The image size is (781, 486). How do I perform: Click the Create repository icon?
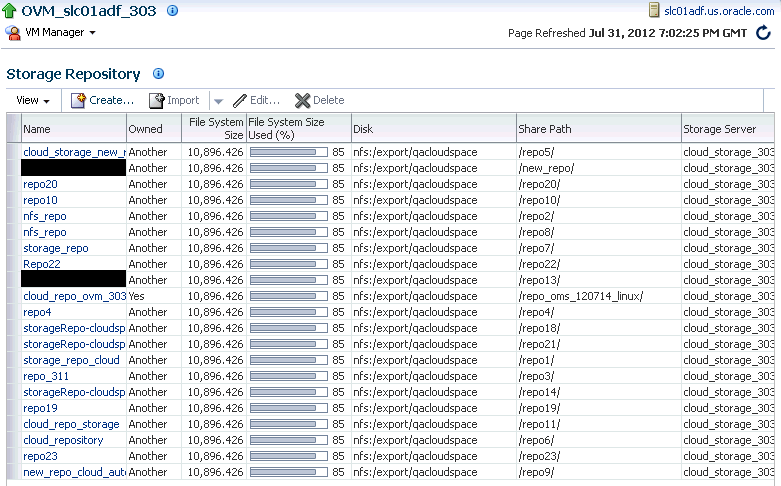(78, 100)
